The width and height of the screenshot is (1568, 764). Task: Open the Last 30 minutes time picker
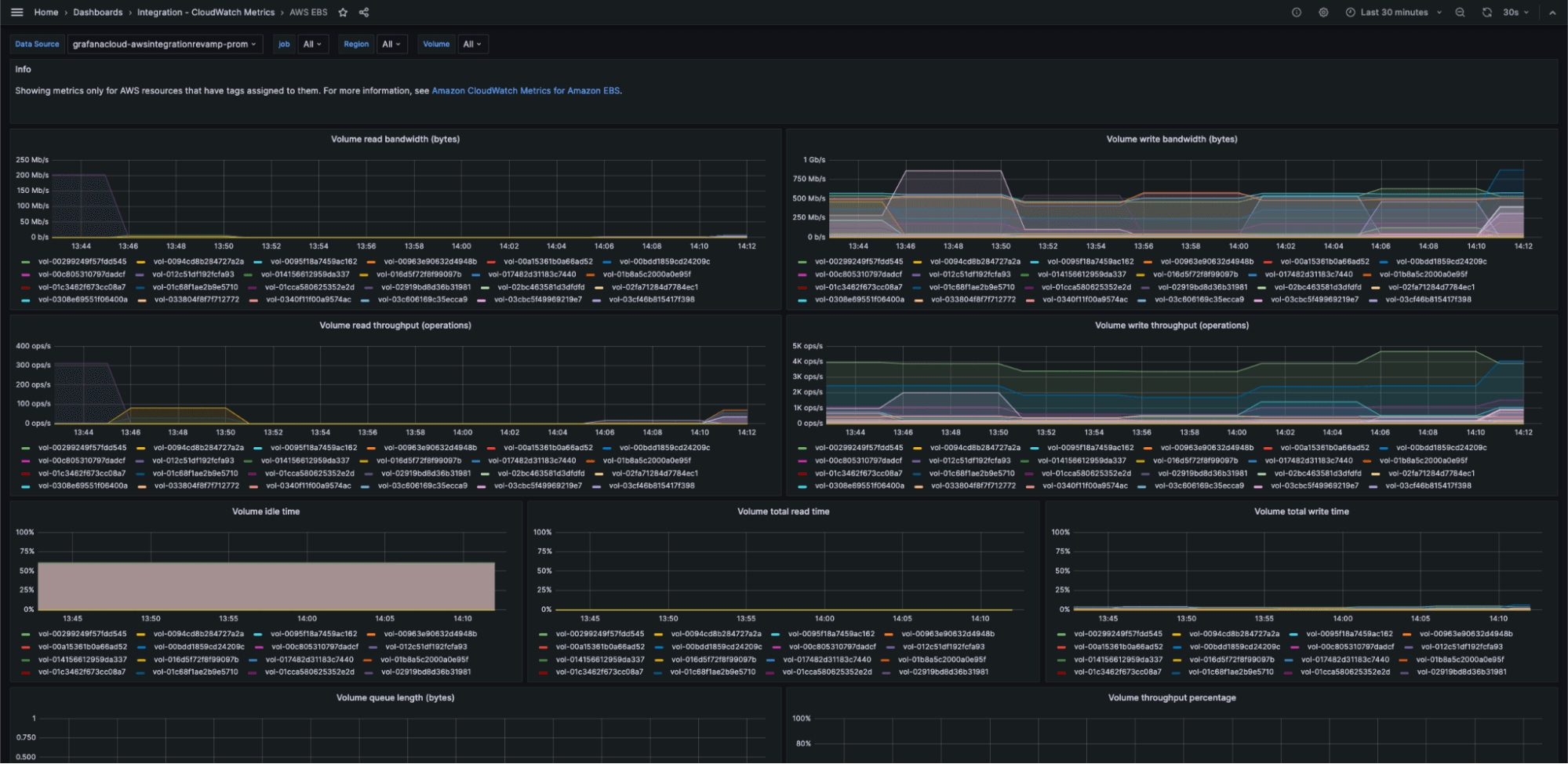[x=1394, y=13]
